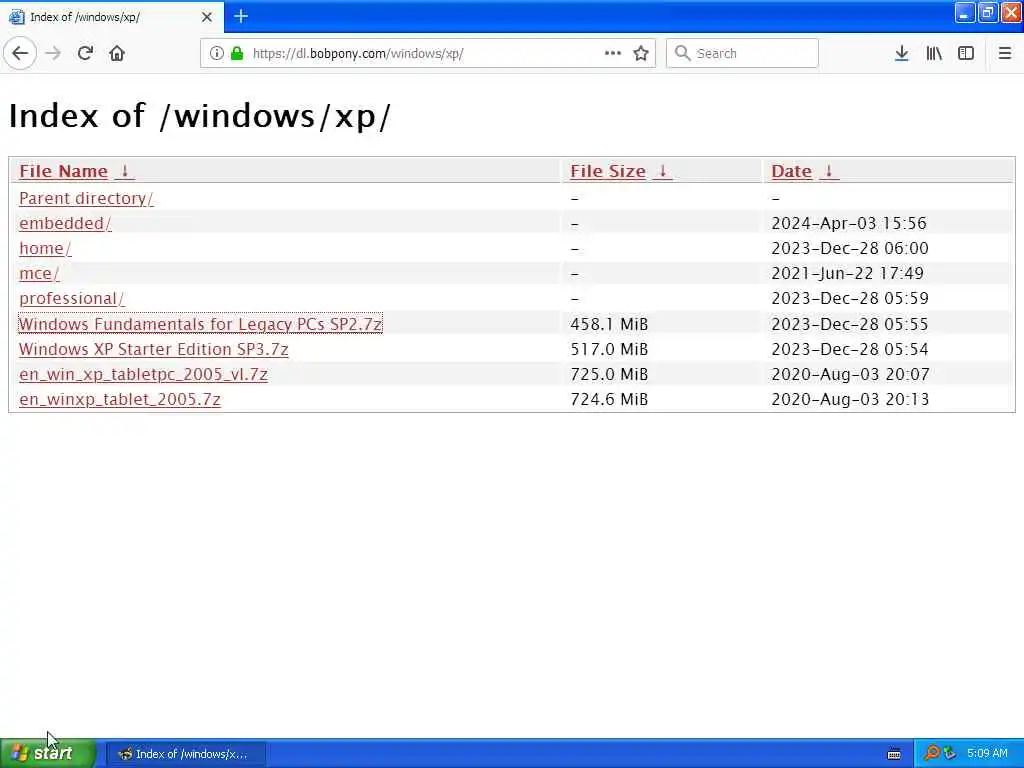Open the Parent directory link

(86, 198)
